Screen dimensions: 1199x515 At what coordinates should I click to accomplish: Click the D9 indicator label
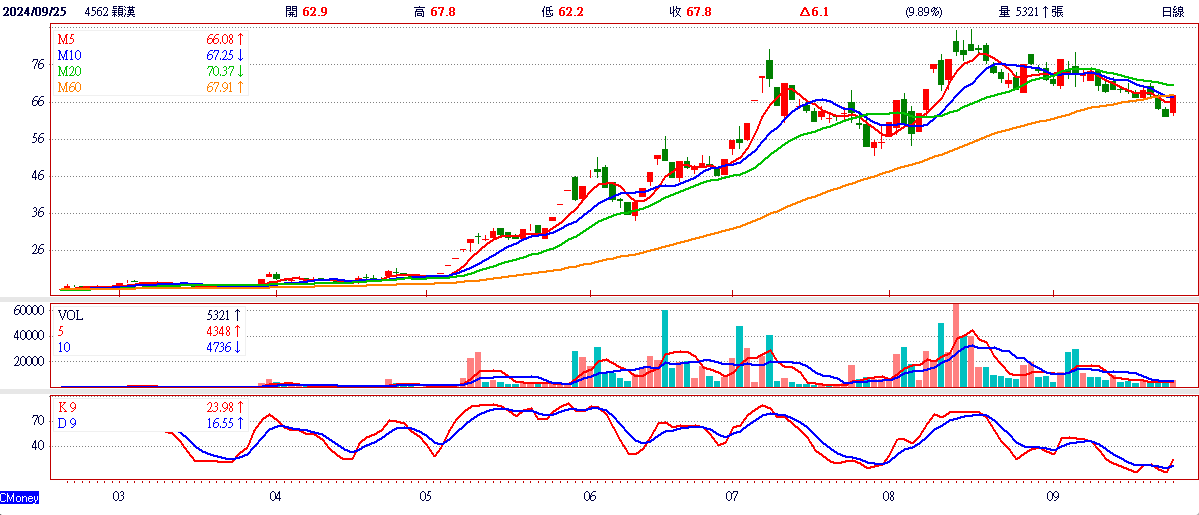67,422
